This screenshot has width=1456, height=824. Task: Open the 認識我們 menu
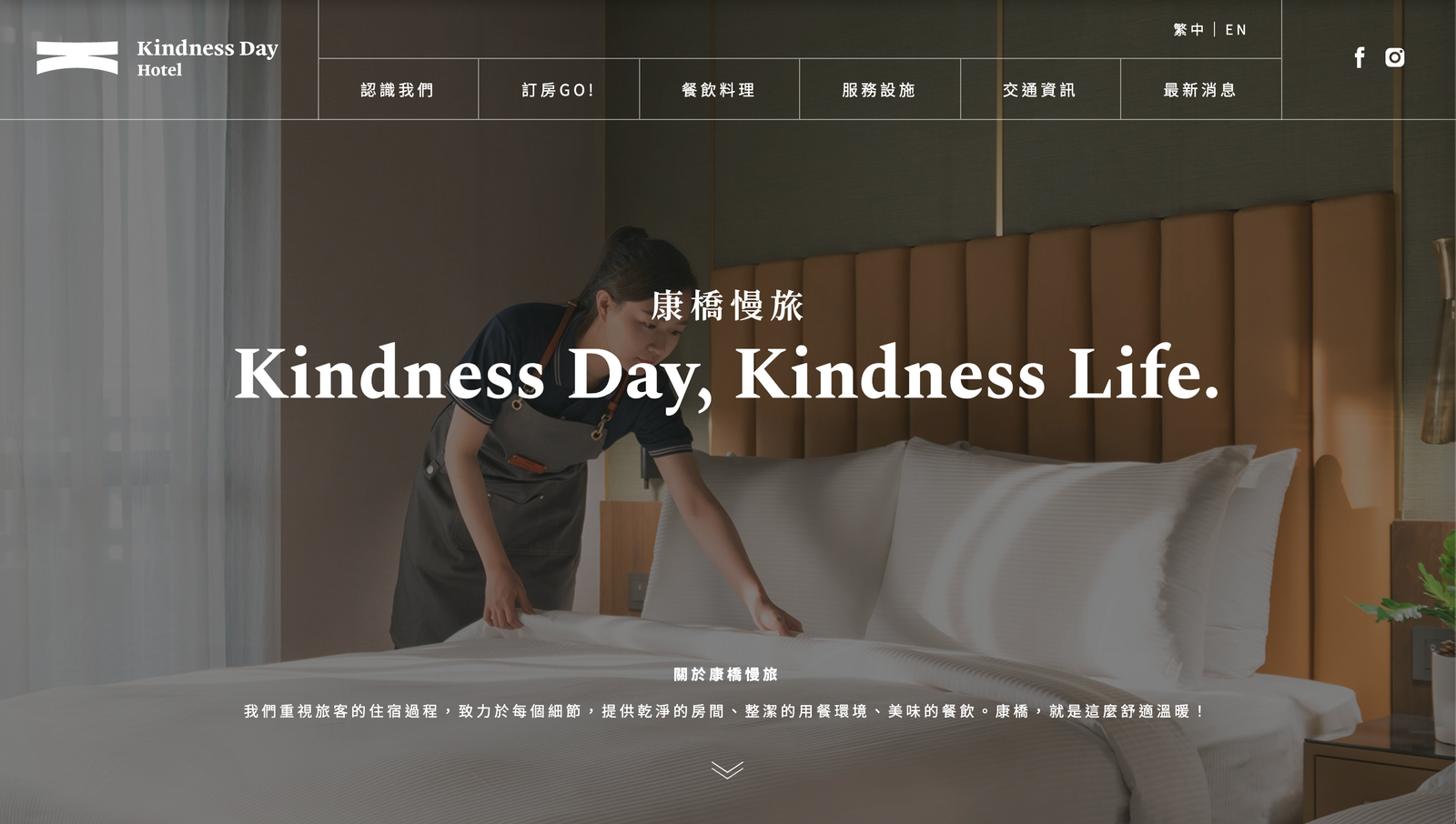click(398, 89)
